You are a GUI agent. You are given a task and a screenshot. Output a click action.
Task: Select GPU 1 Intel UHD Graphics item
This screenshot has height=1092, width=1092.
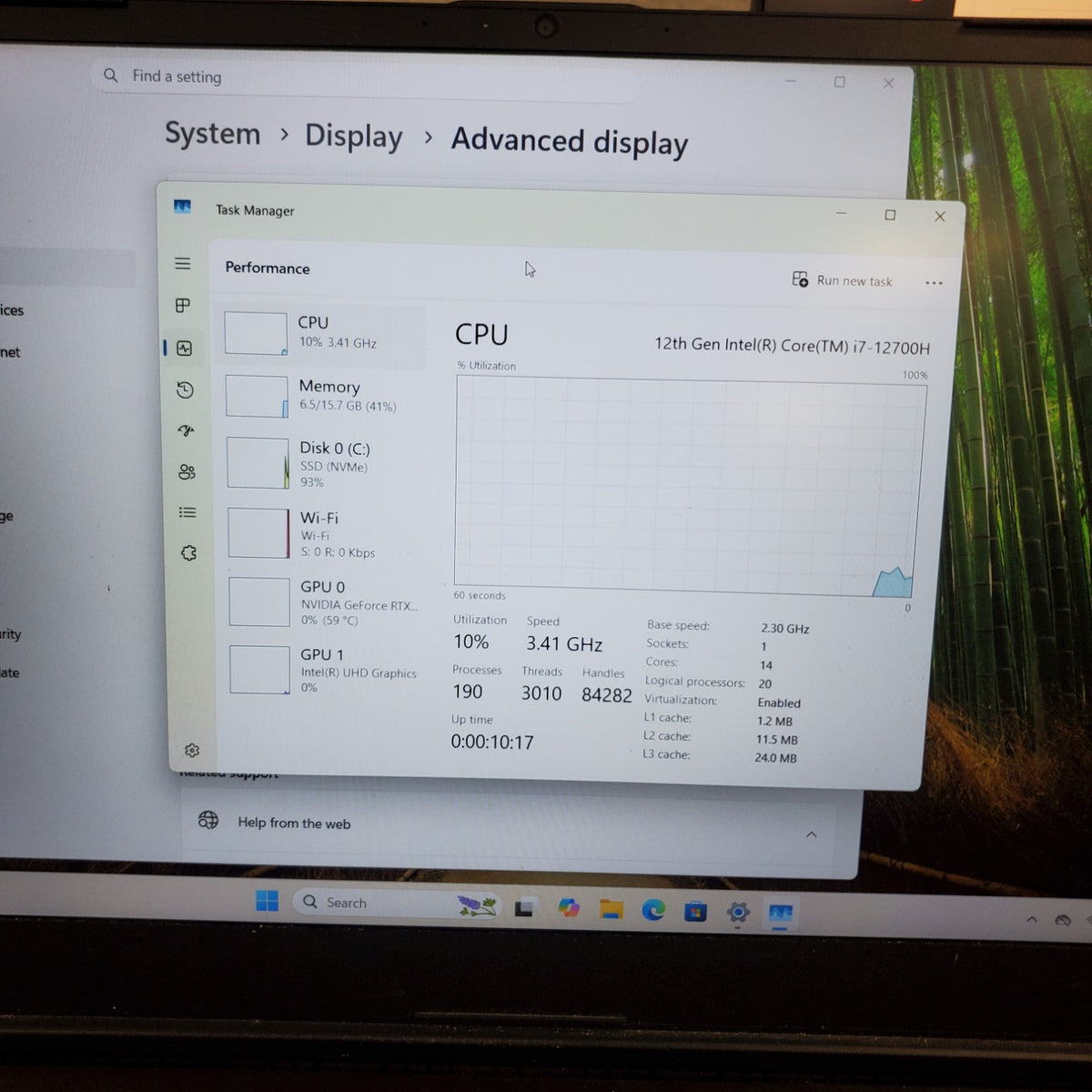point(327,671)
